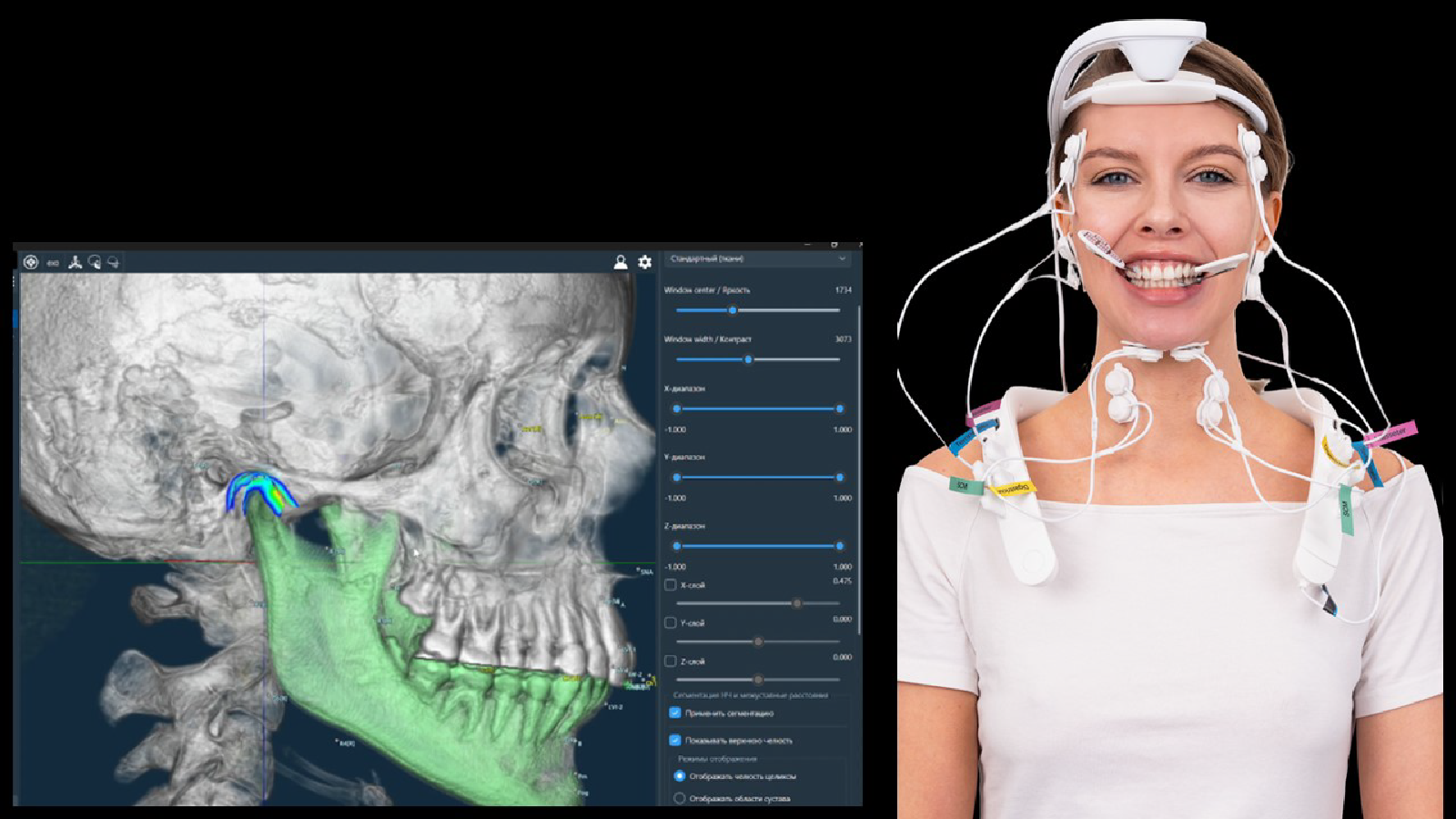
Task: Expand the Стандартный (ткани) preset dropdown
Action: point(757,259)
